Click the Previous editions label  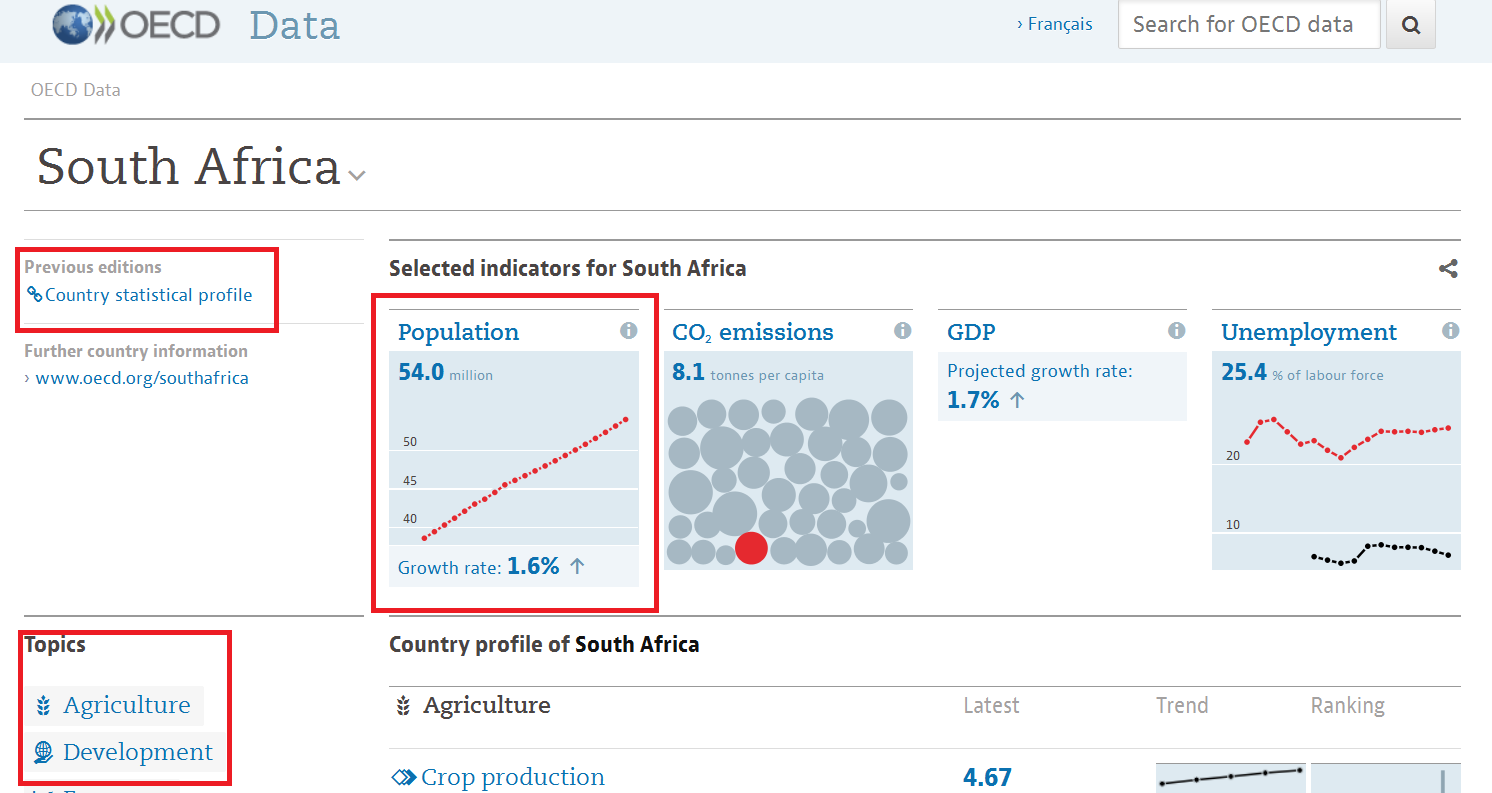[x=93, y=267]
